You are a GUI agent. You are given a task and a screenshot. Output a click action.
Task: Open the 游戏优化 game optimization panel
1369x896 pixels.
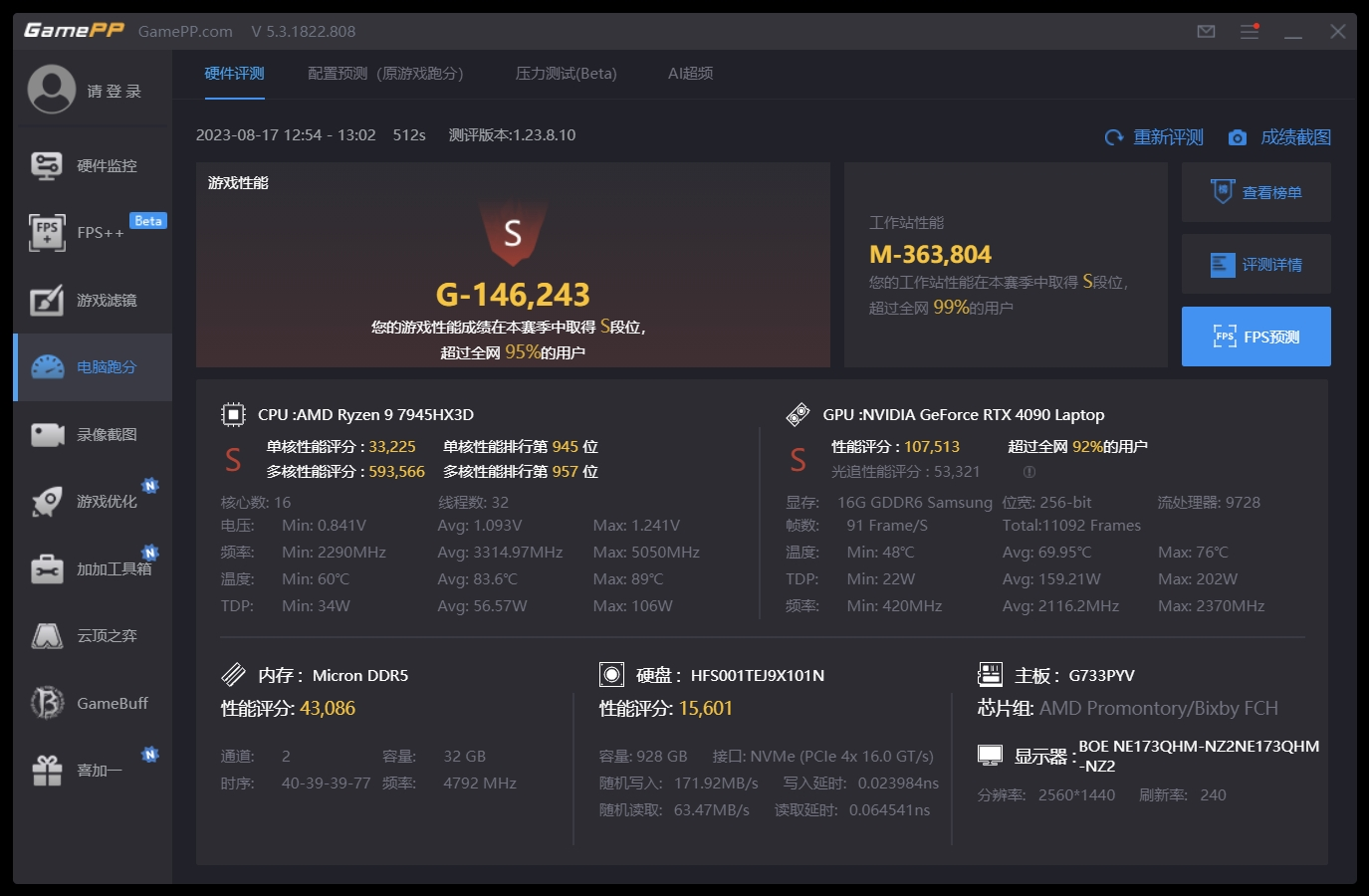92,501
